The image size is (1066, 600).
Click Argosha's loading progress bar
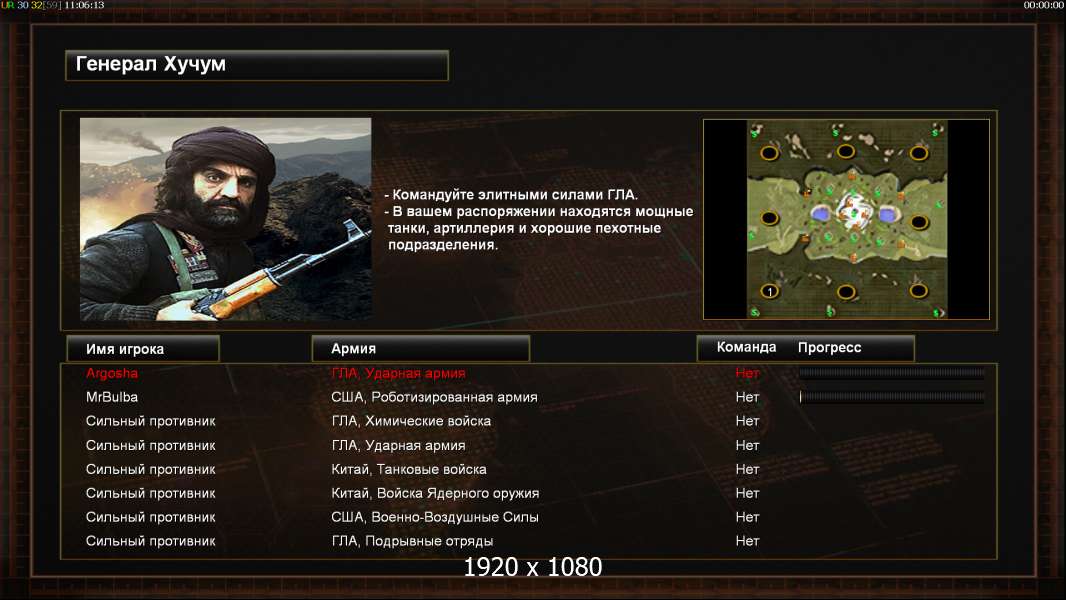892,373
